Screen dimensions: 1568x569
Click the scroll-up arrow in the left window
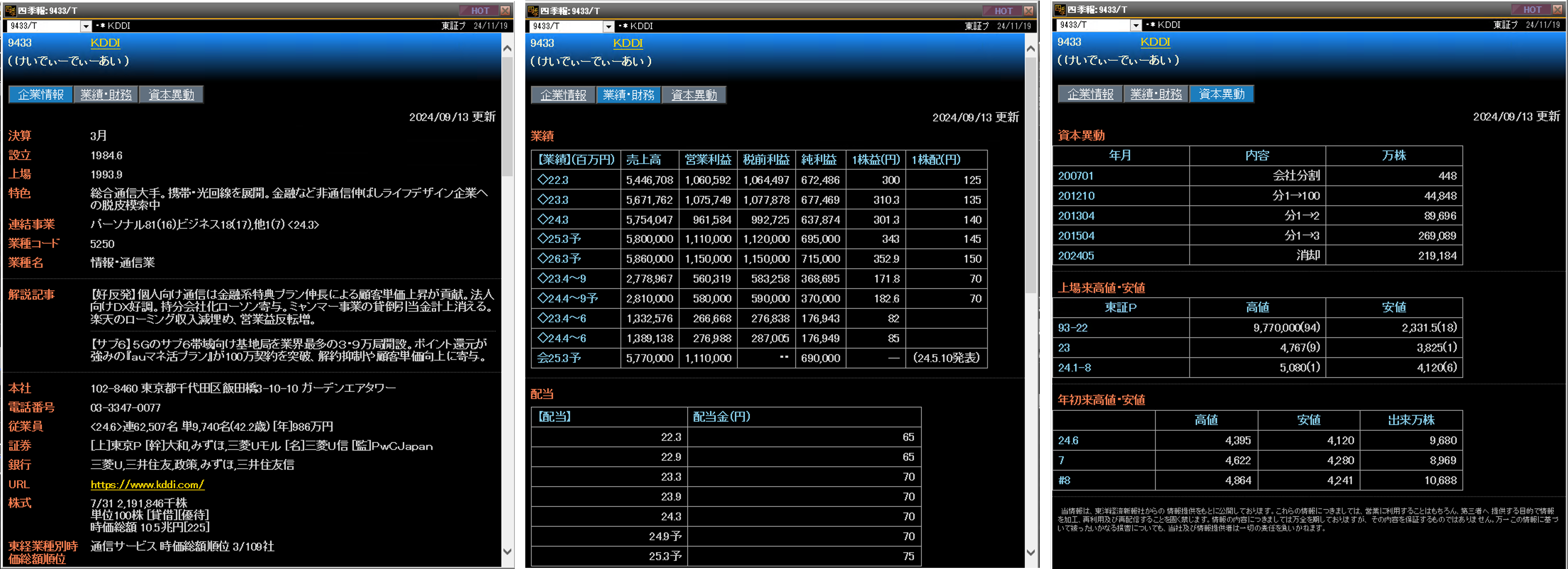pyautogui.click(x=507, y=48)
